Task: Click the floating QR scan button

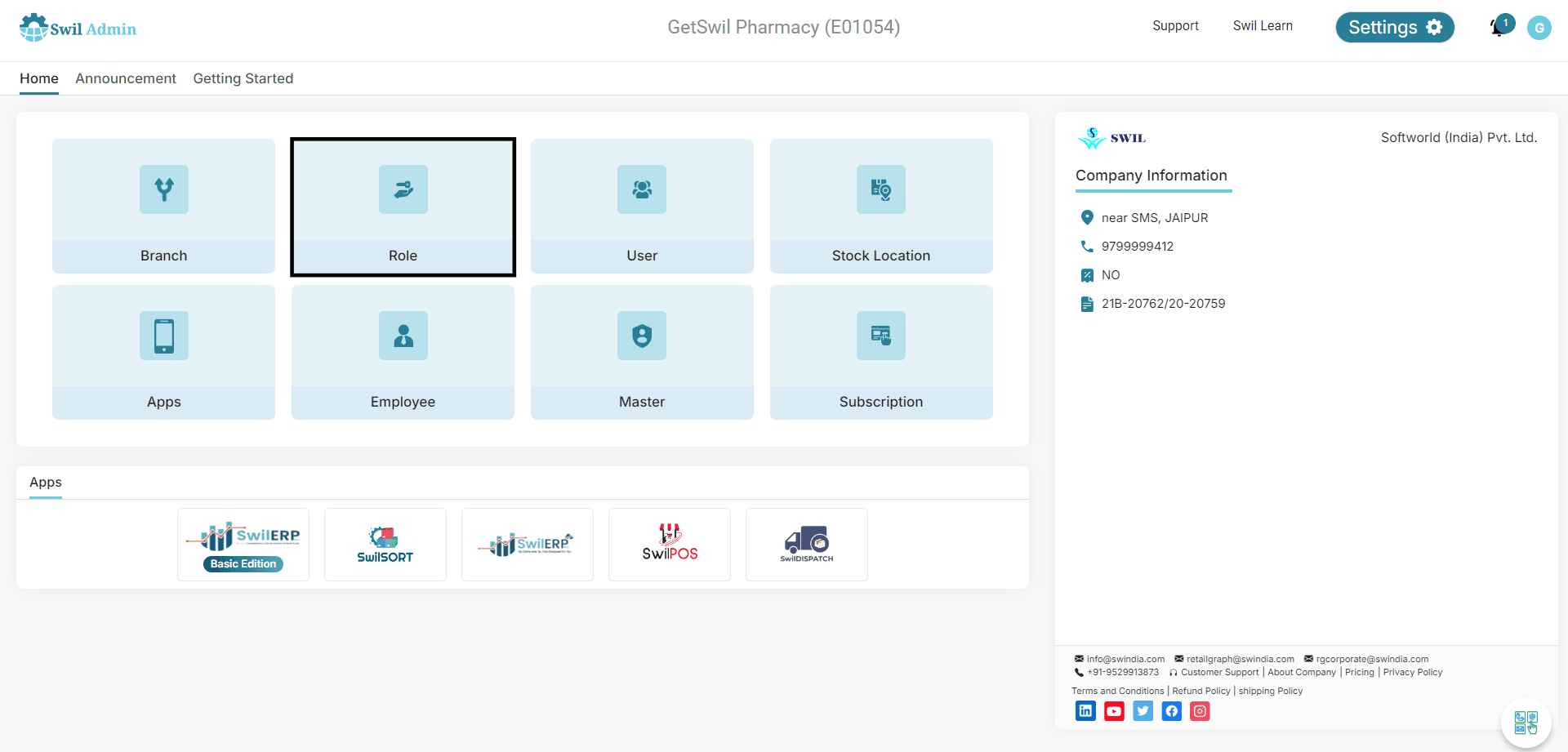Action: pyautogui.click(x=1526, y=723)
